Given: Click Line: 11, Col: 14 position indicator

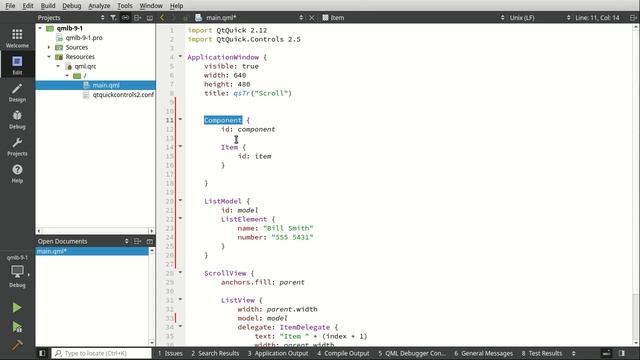Looking at the screenshot, I should [598, 18].
